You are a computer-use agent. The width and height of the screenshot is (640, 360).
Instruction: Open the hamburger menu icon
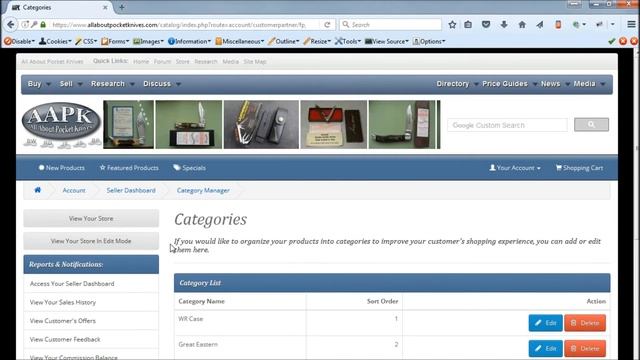[x=631, y=24]
